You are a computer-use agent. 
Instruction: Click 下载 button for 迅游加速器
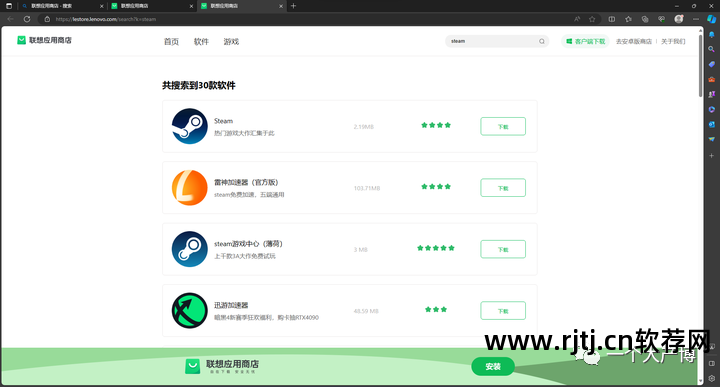coord(503,311)
